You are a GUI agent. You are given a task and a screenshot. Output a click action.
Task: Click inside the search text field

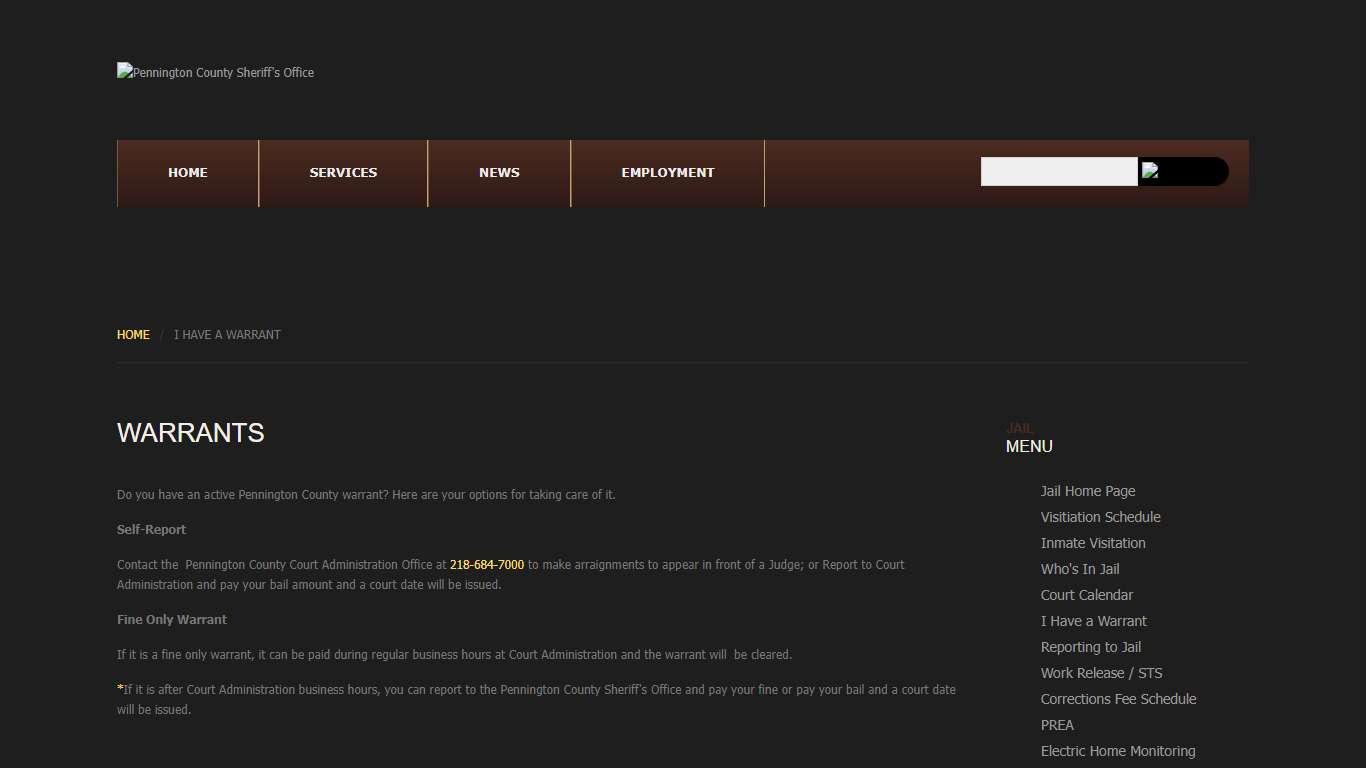point(1058,171)
